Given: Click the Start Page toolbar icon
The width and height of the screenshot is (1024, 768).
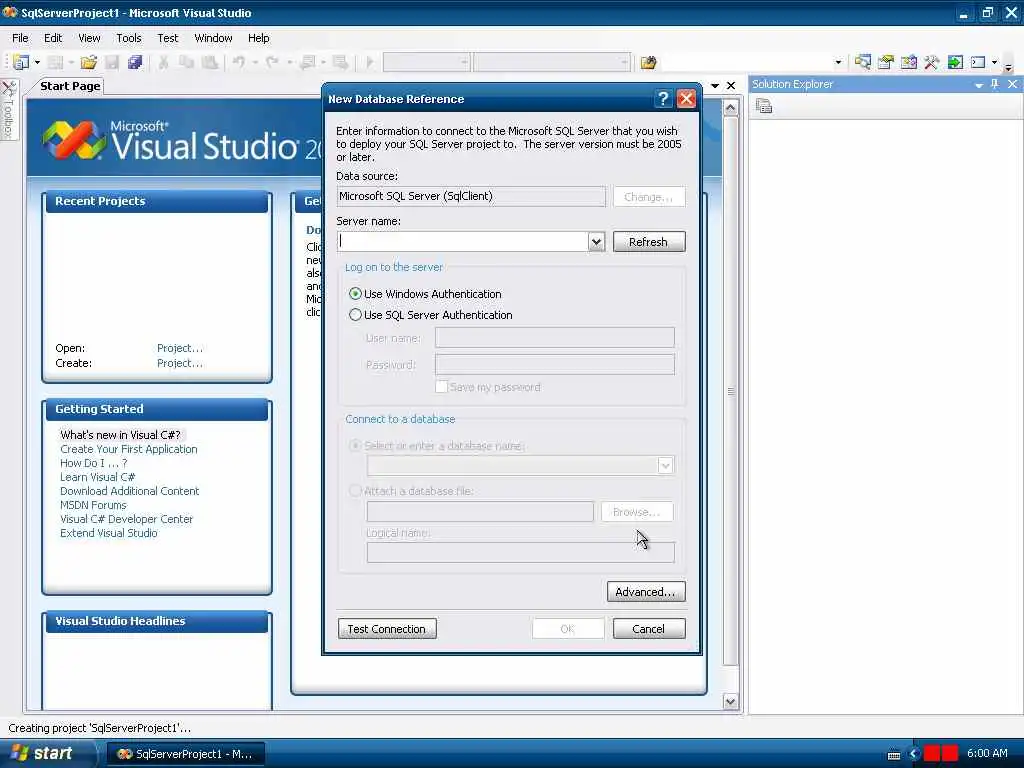Looking at the screenshot, I should pyautogui.click(x=955, y=62).
